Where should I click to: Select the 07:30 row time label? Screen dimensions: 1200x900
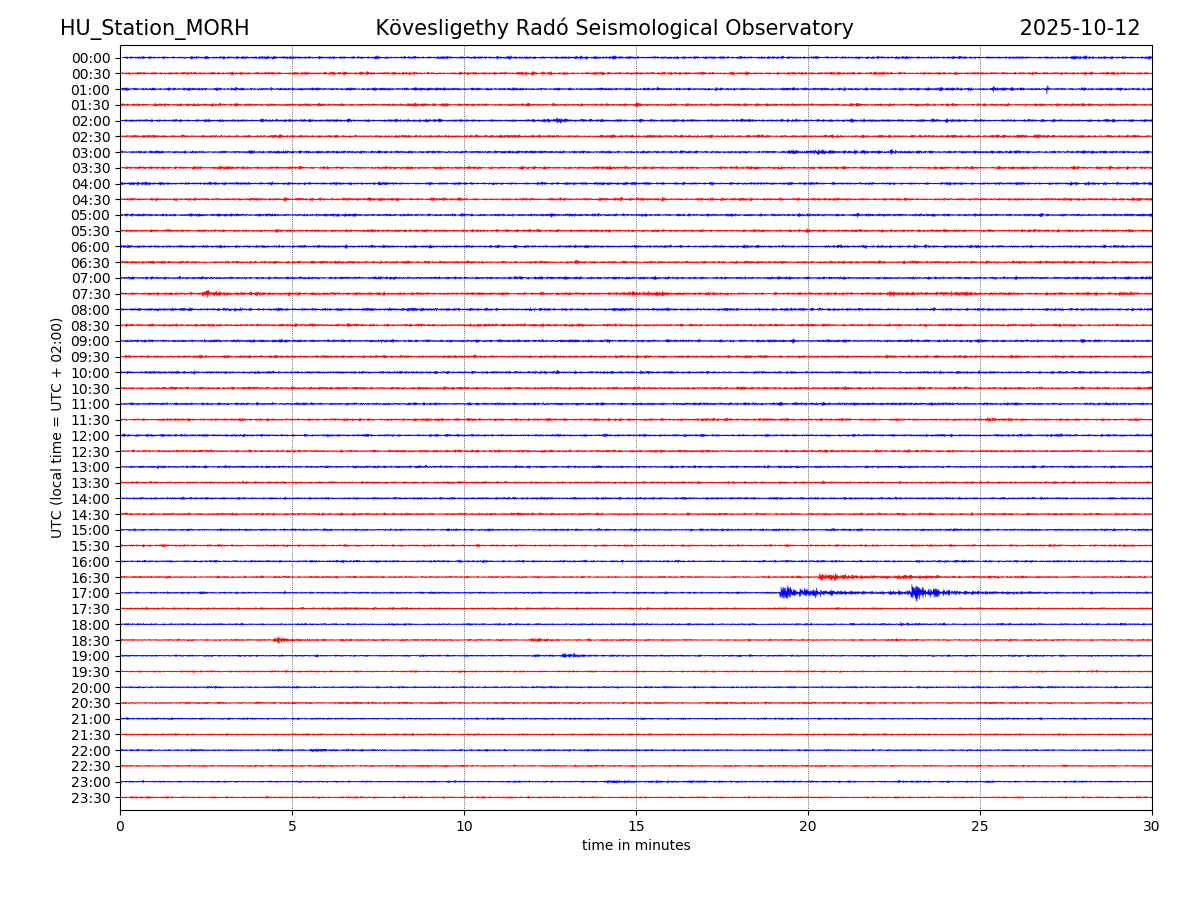(x=91, y=294)
